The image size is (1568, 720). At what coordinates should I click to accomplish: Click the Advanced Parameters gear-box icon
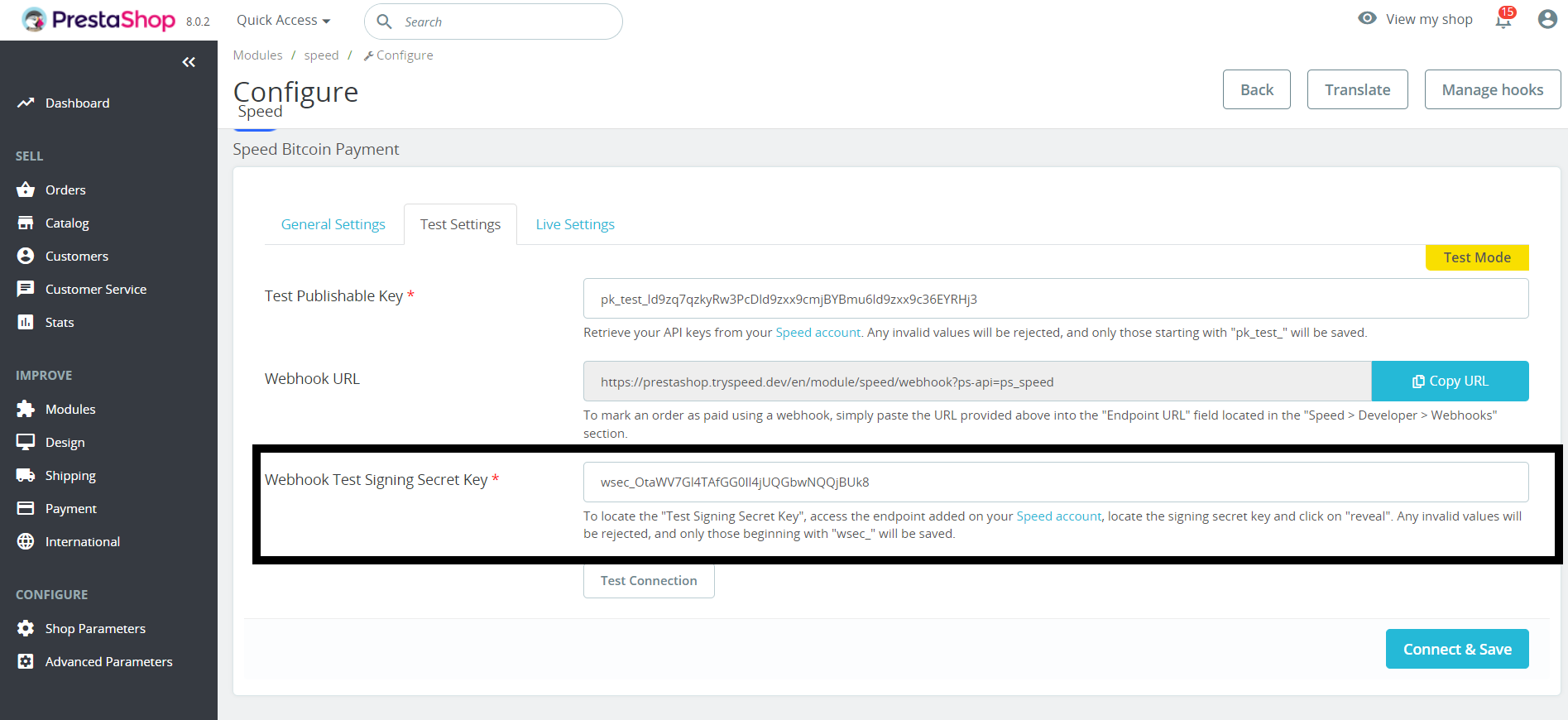tap(26, 661)
